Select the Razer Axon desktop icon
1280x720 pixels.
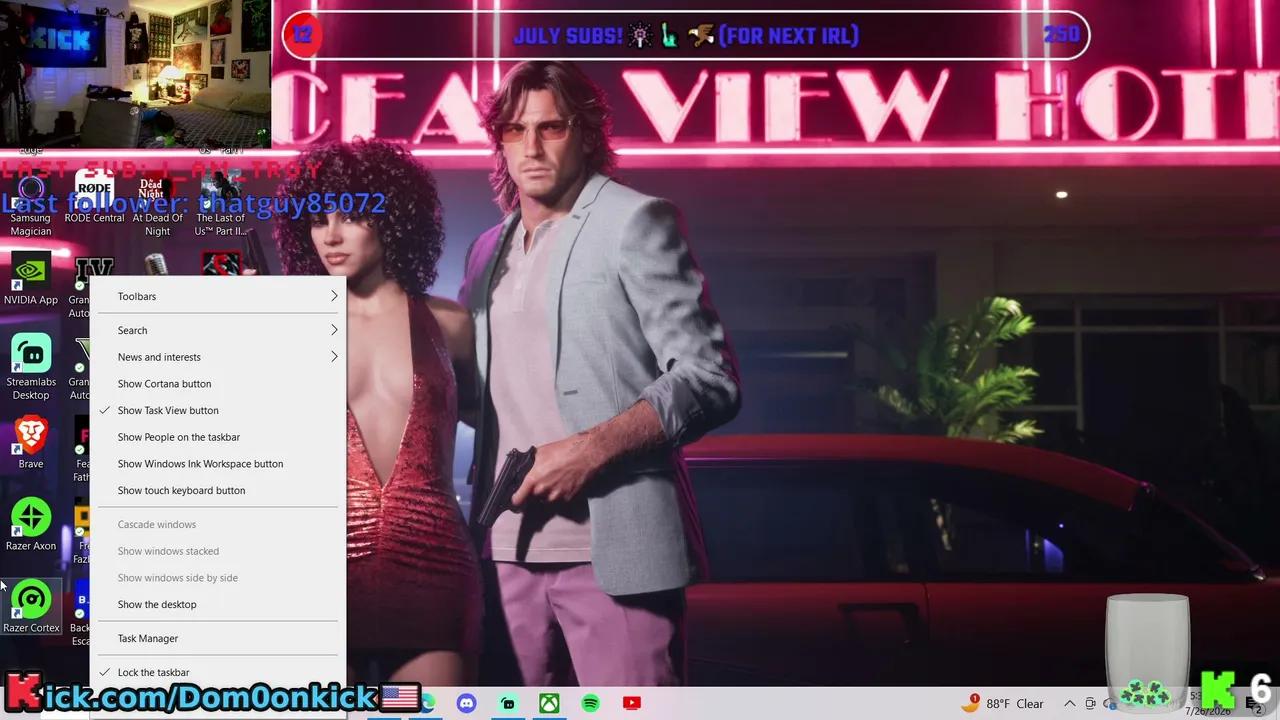coord(31,525)
